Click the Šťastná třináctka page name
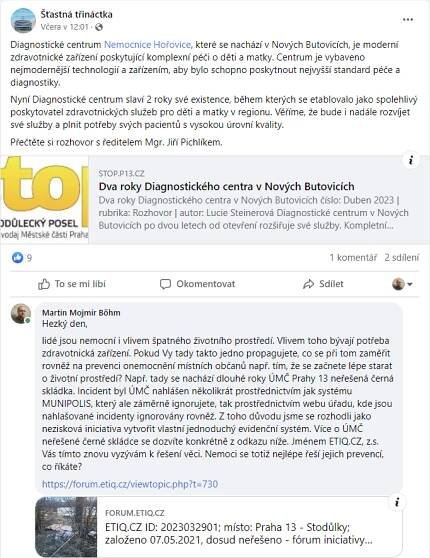Image resolution: width=430 pixels, height=558 pixels. click(76, 14)
